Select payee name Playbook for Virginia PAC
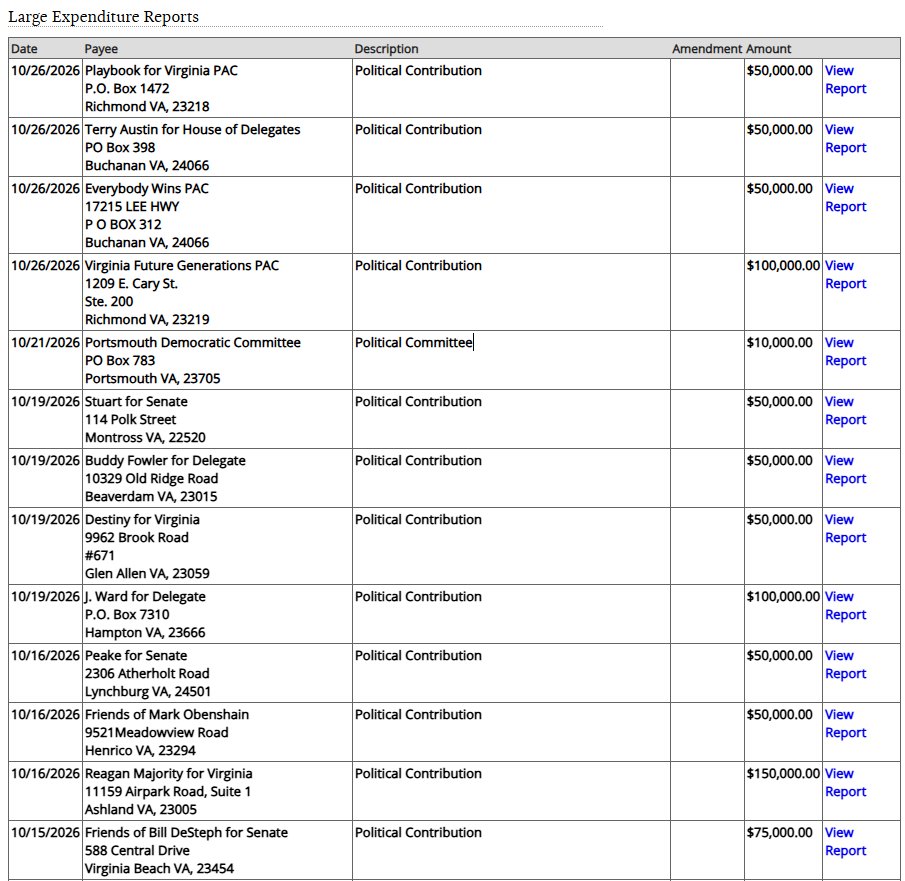This screenshot has height=881, width=905. (161, 70)
